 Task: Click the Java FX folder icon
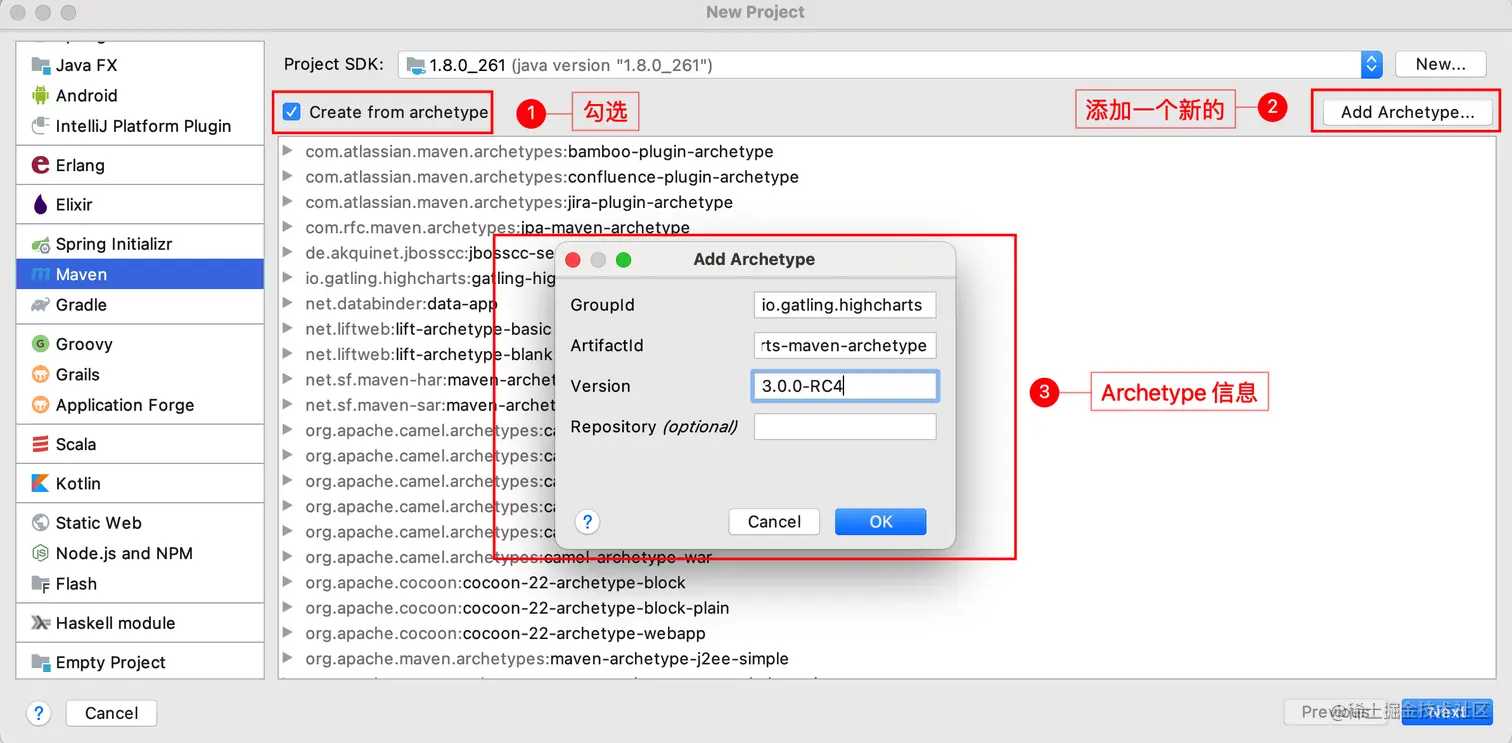click(x=40, y=65)
